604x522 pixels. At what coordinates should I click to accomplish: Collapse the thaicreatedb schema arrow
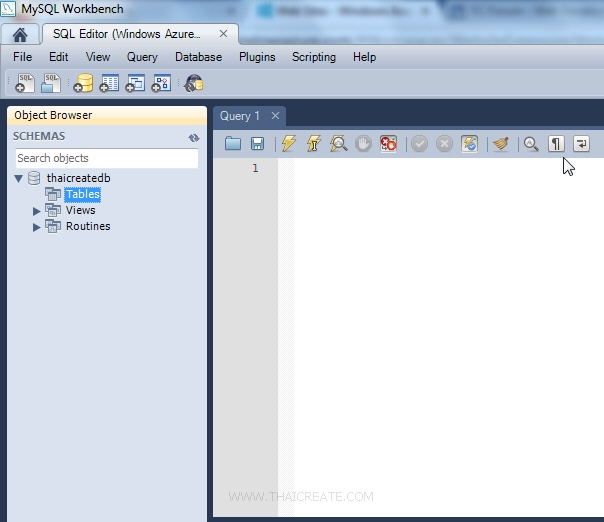tap(18, 178)
